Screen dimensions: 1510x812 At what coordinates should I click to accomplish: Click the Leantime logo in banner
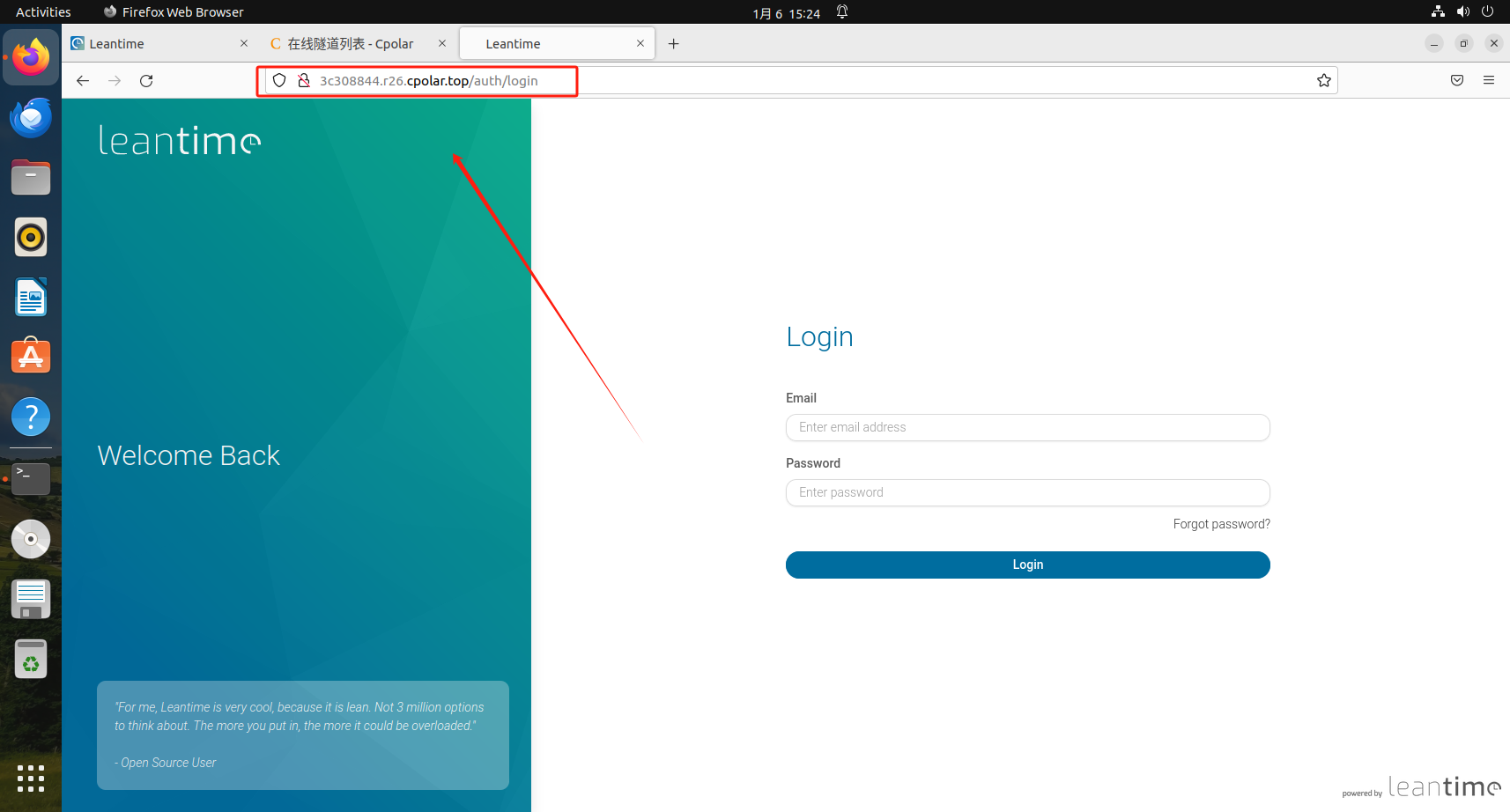coord(180,140)
